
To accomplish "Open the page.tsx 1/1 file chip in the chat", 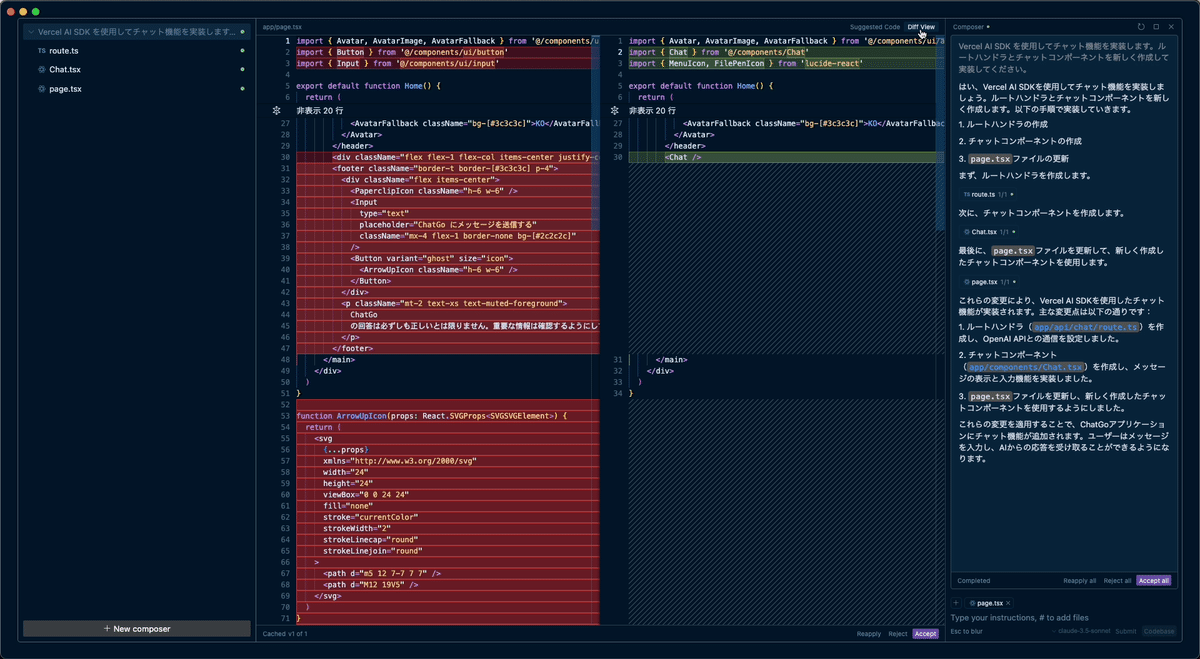I will 990,282.
